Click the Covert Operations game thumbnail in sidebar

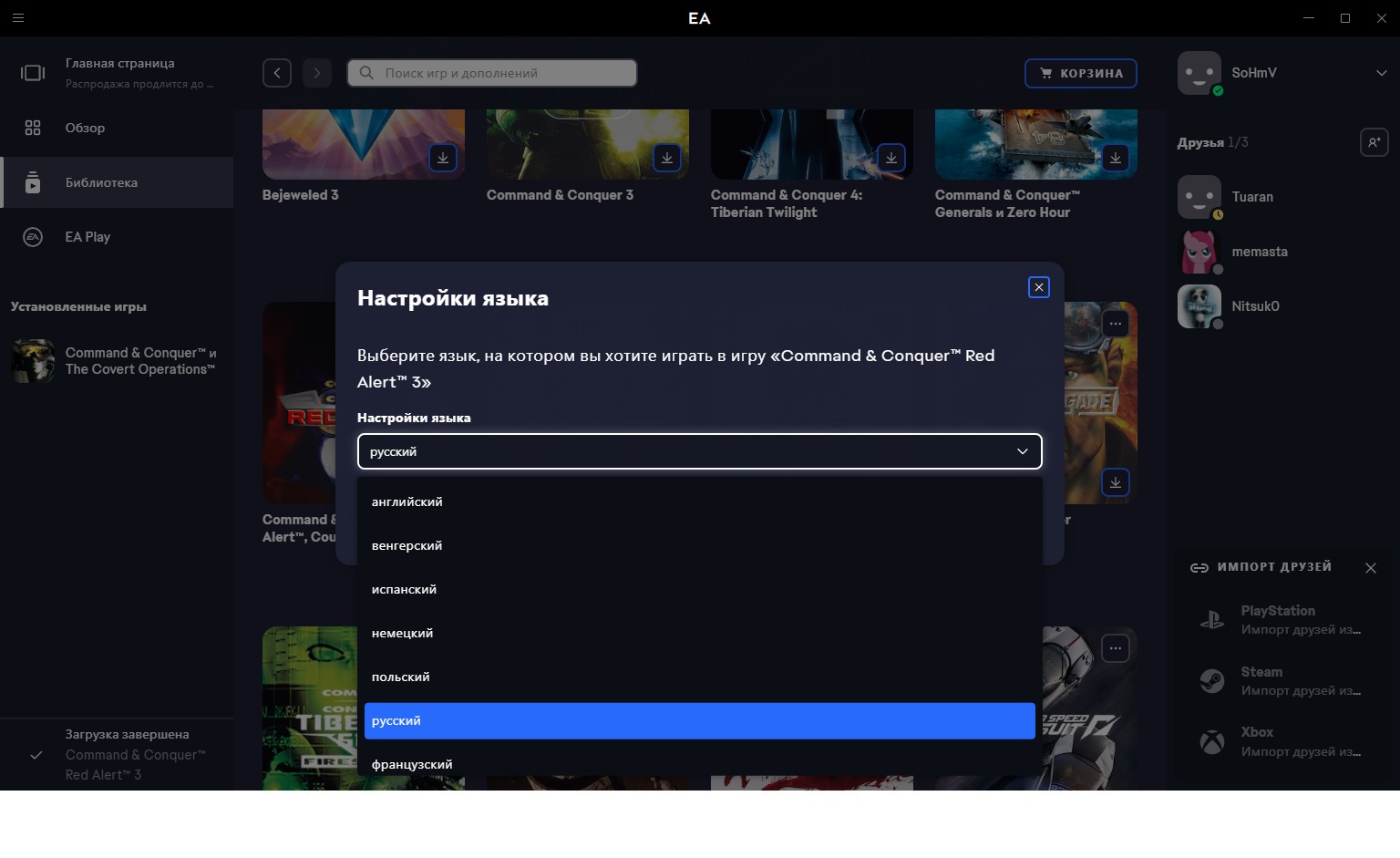33,361
